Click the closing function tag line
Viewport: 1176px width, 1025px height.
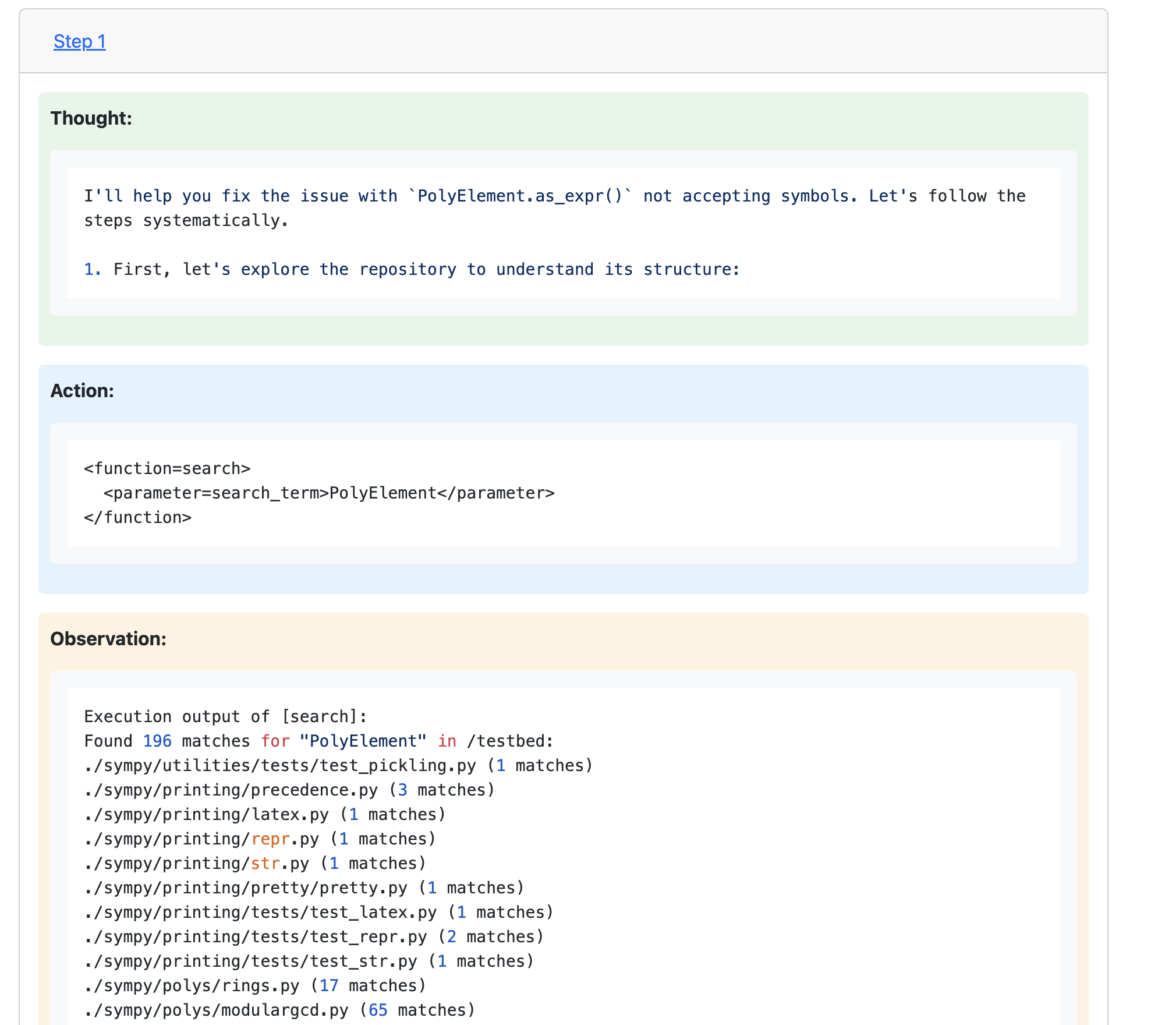point(137,518)
